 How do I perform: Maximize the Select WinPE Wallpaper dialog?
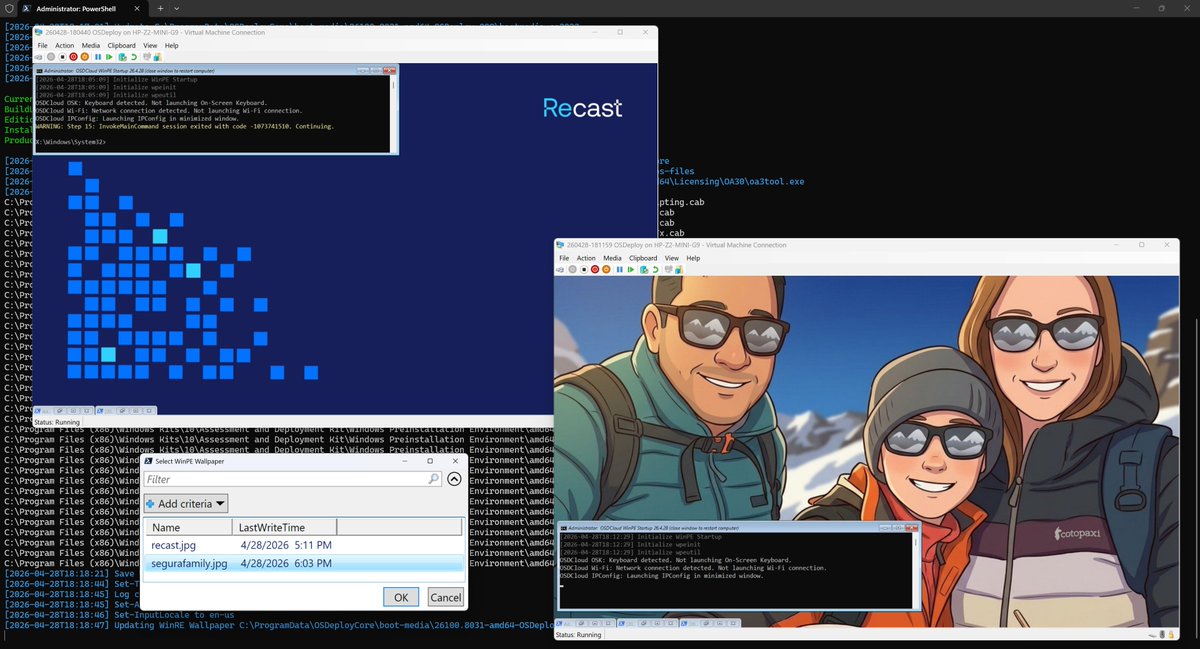coord(430,461)
